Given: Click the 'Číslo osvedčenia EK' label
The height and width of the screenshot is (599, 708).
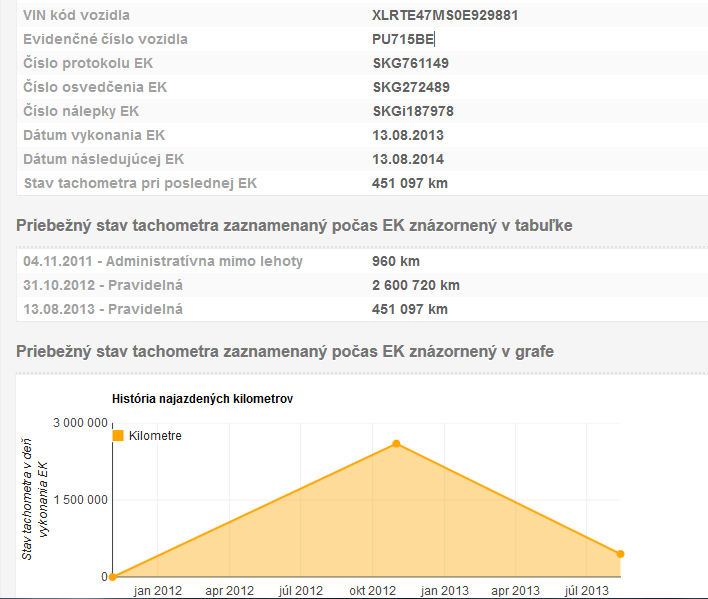Looking at the screenshot, I should [95, 87].
